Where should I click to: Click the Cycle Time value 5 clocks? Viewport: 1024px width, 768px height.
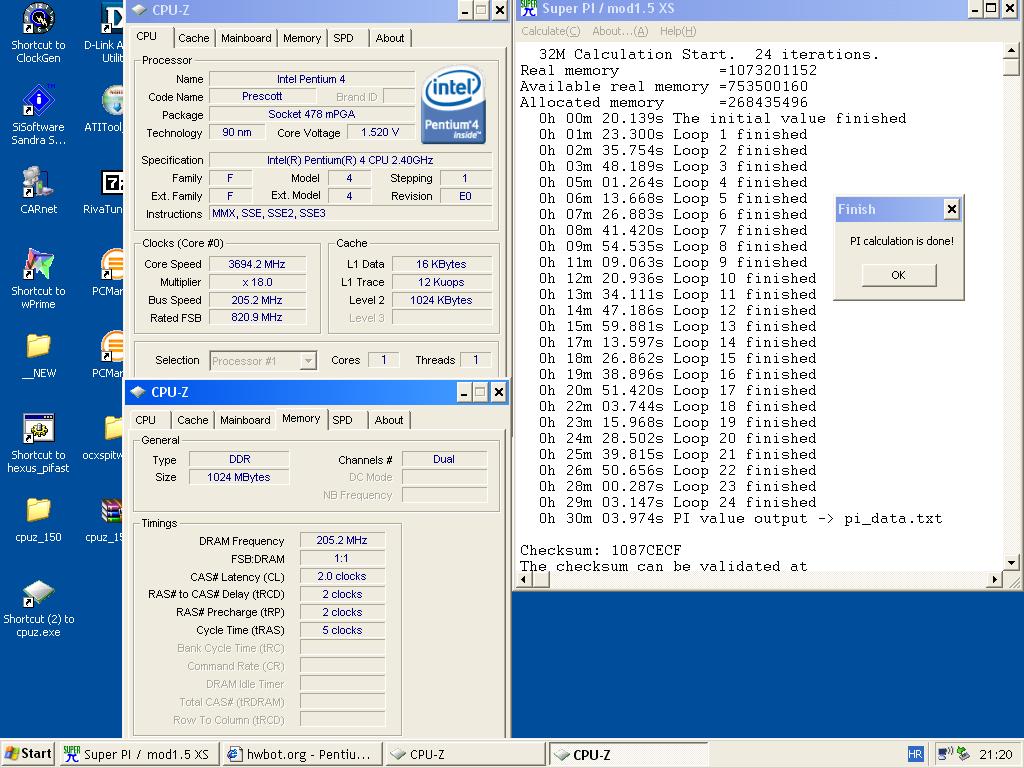point(342,630)
